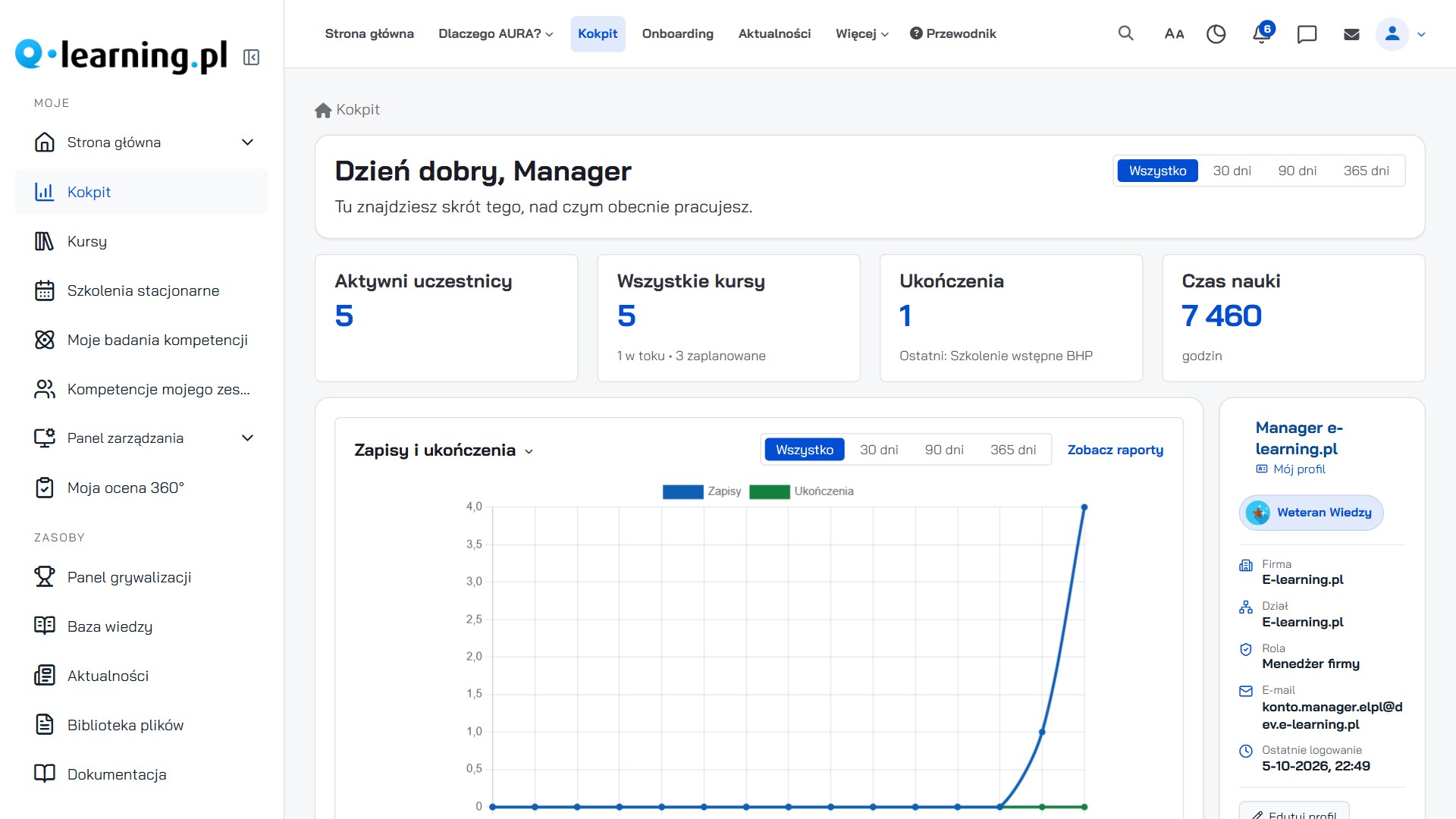Open Szkolenia stacjonarne calendar item
1456x819 pixels.
tap(142, 290)
